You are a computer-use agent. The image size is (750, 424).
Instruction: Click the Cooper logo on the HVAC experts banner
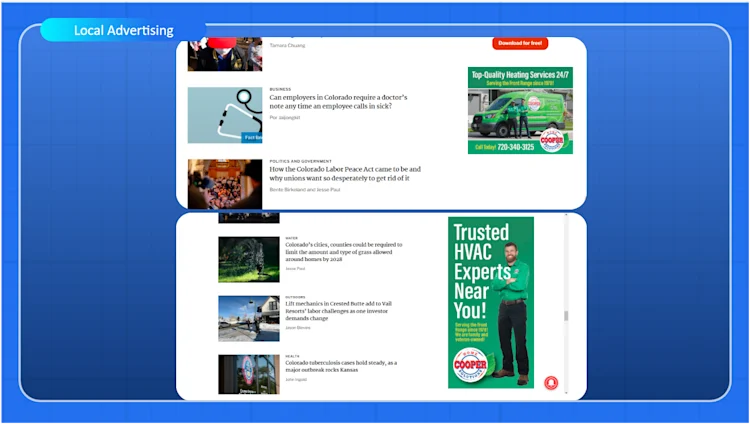(x=470, y=365)
